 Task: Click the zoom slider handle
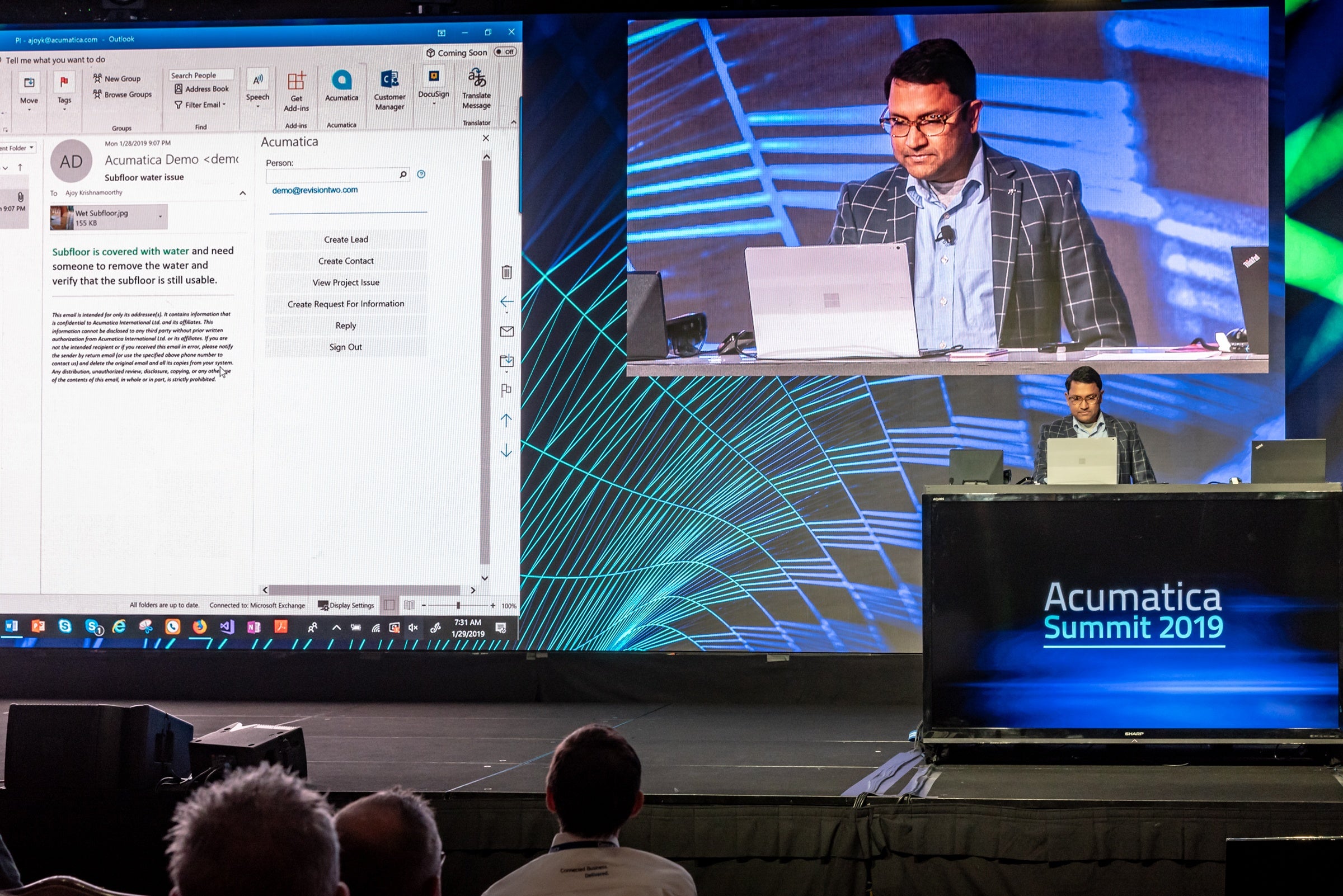pos(458,605)
